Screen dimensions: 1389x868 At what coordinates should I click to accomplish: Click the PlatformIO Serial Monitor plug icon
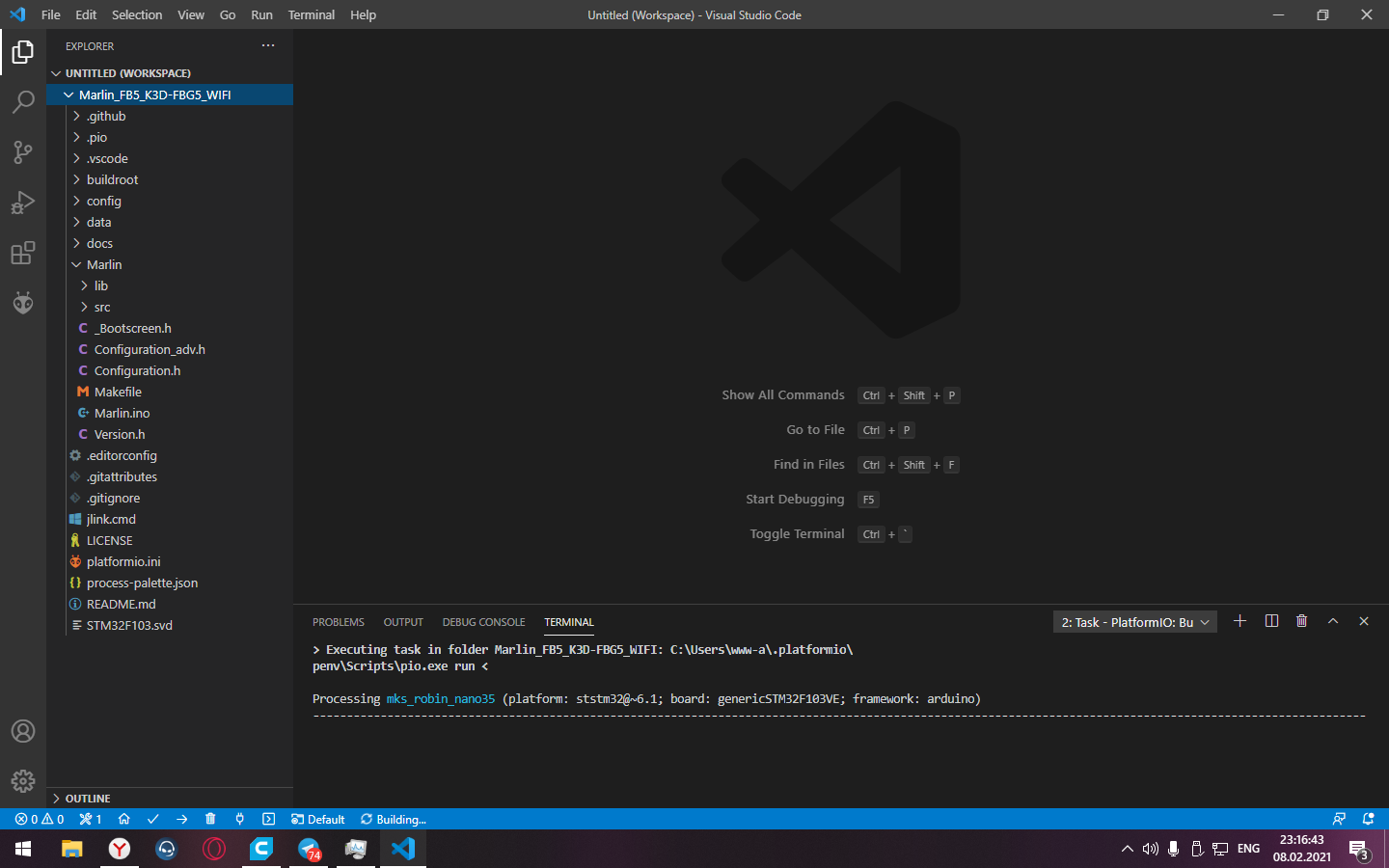click(239, 819)
